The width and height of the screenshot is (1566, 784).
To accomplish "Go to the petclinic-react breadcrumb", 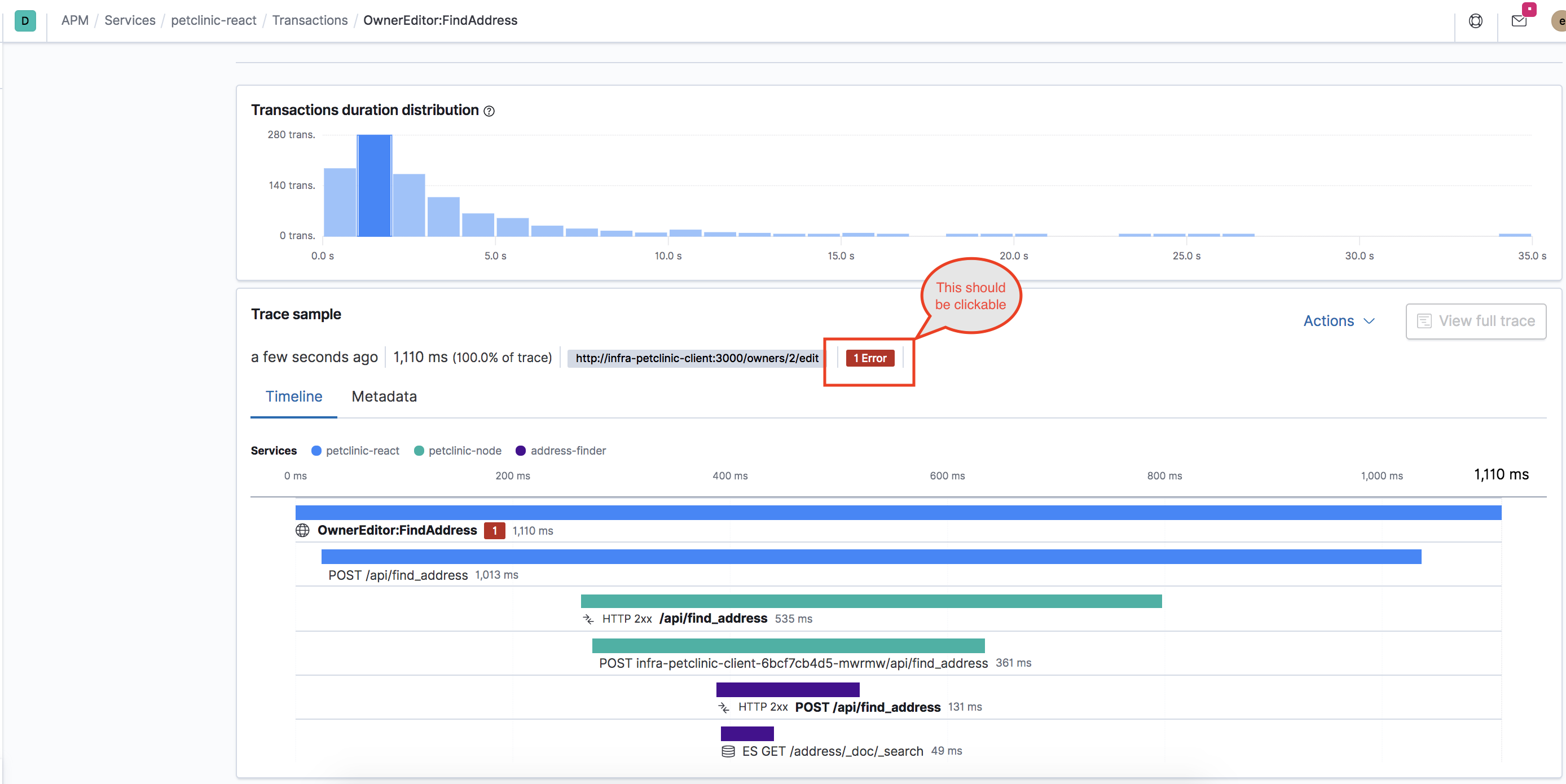I will 213,21.
